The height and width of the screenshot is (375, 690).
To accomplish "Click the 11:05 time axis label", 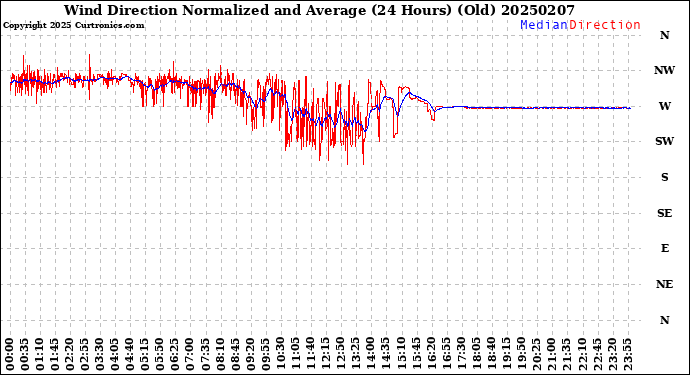I will pyautogui.click(x=295, y=355).
